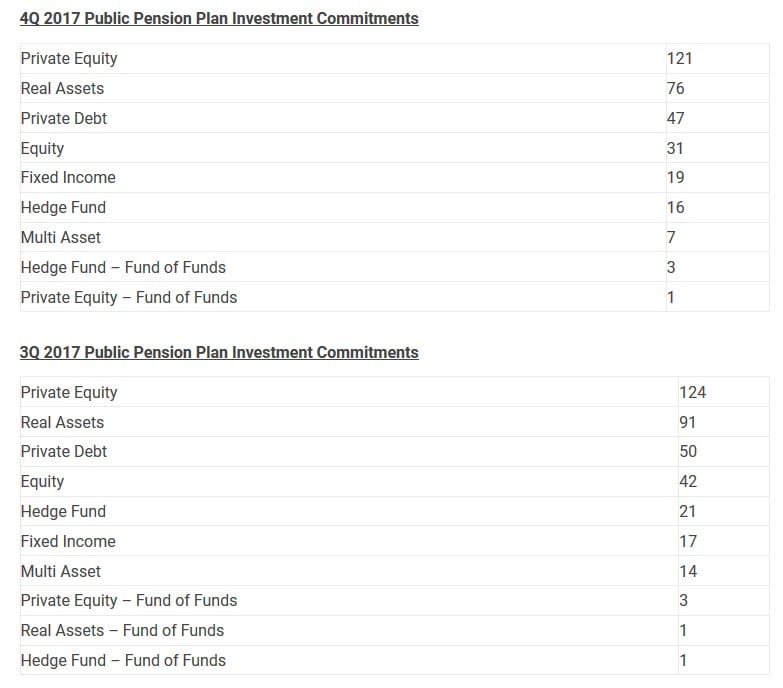The image size is (783, 688).
Task: Select Private Equity – Fund of Funds value 1
Action: [x=671, y=297]
